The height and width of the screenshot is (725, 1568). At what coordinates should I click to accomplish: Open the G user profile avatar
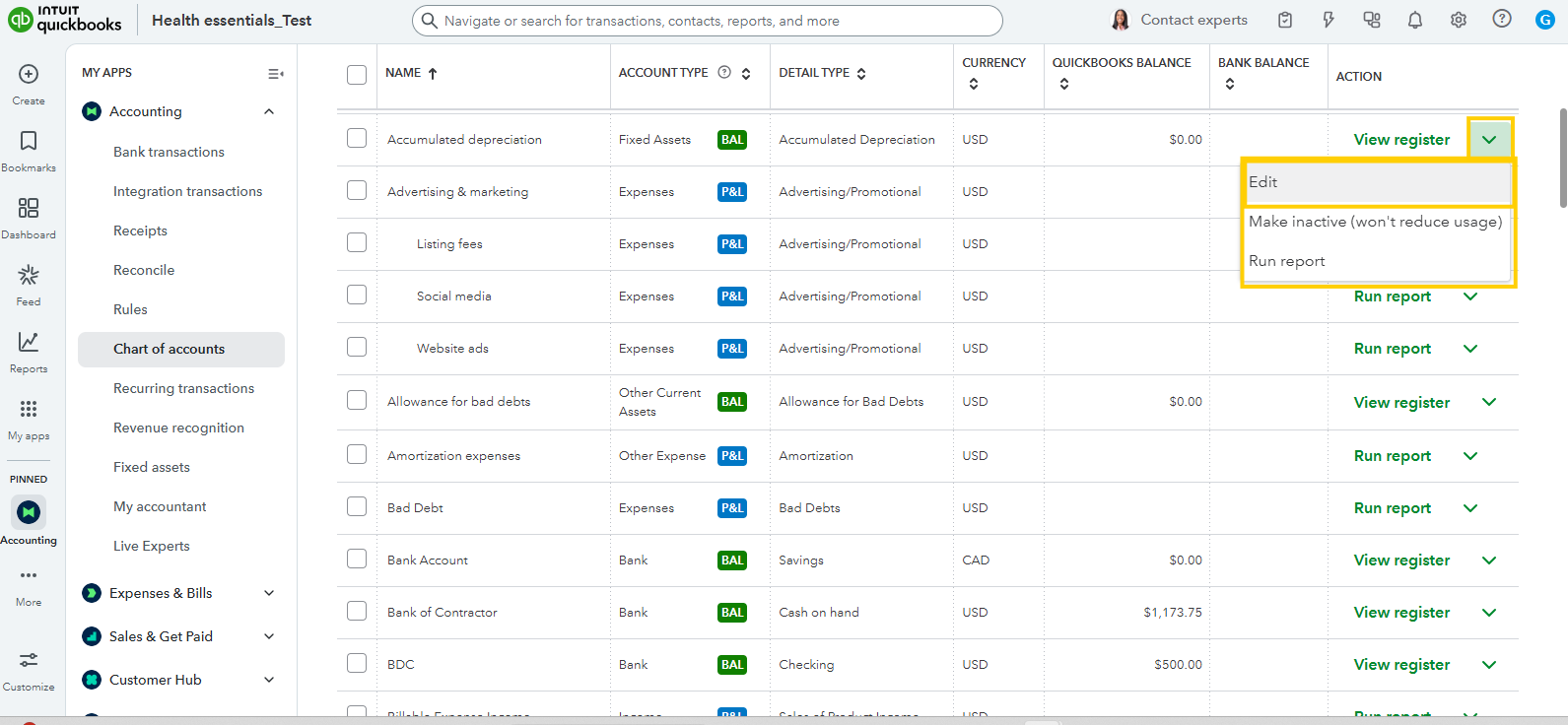[1545, 20]
